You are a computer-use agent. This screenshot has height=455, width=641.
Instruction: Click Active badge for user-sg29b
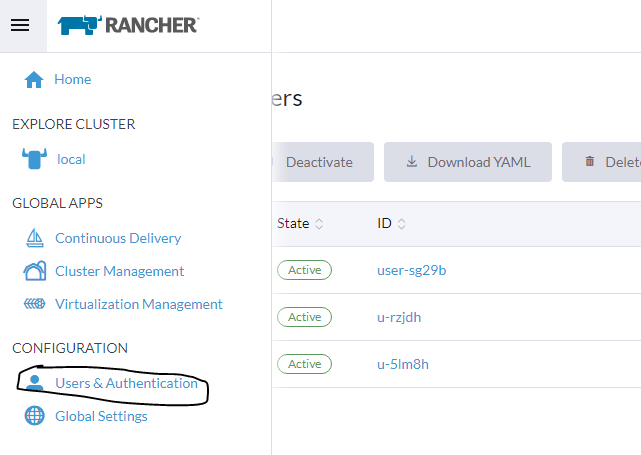[x=304, y=270]
